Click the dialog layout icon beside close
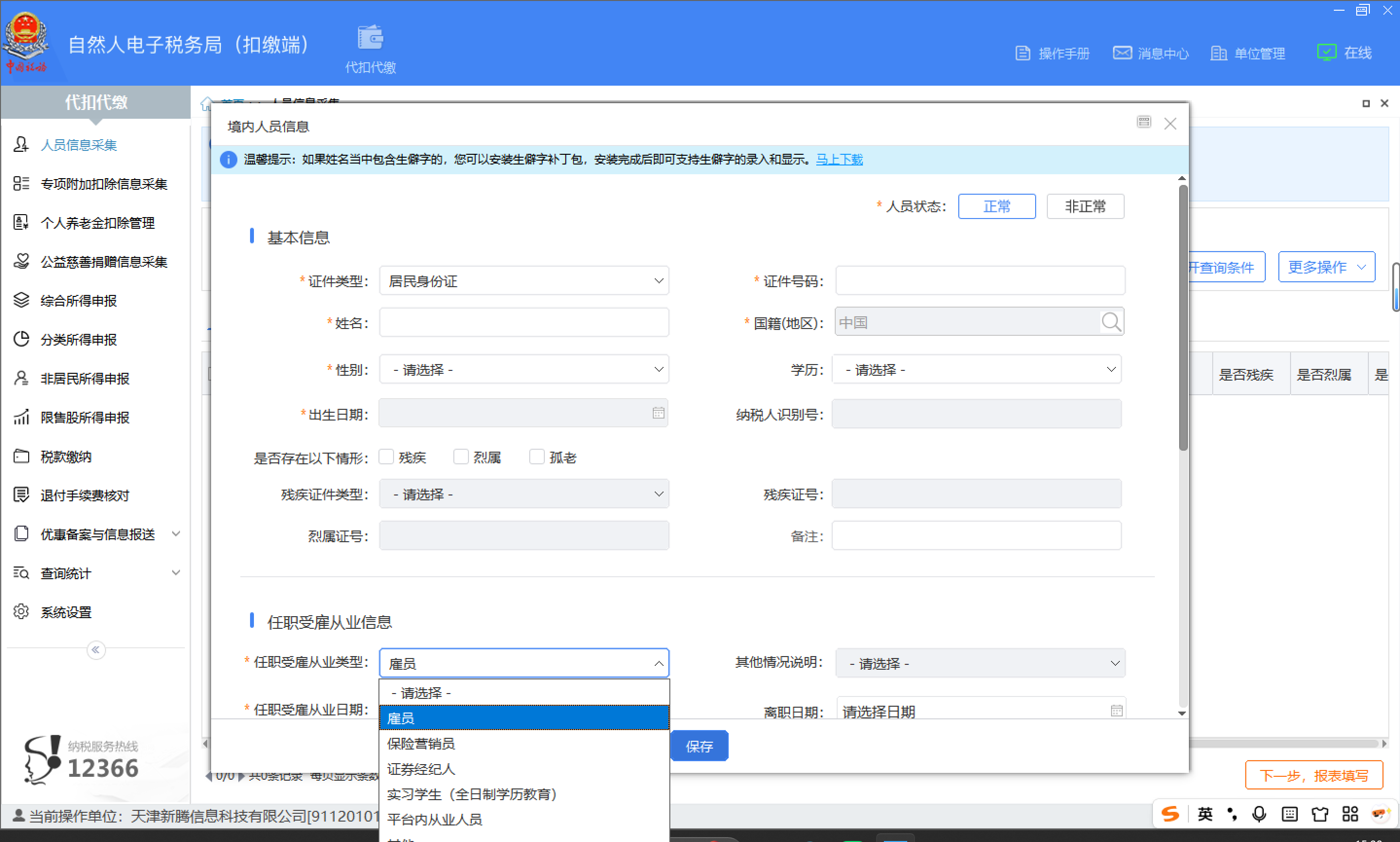Viewport: 1400px width, 842px height. tap(1144, 122)
